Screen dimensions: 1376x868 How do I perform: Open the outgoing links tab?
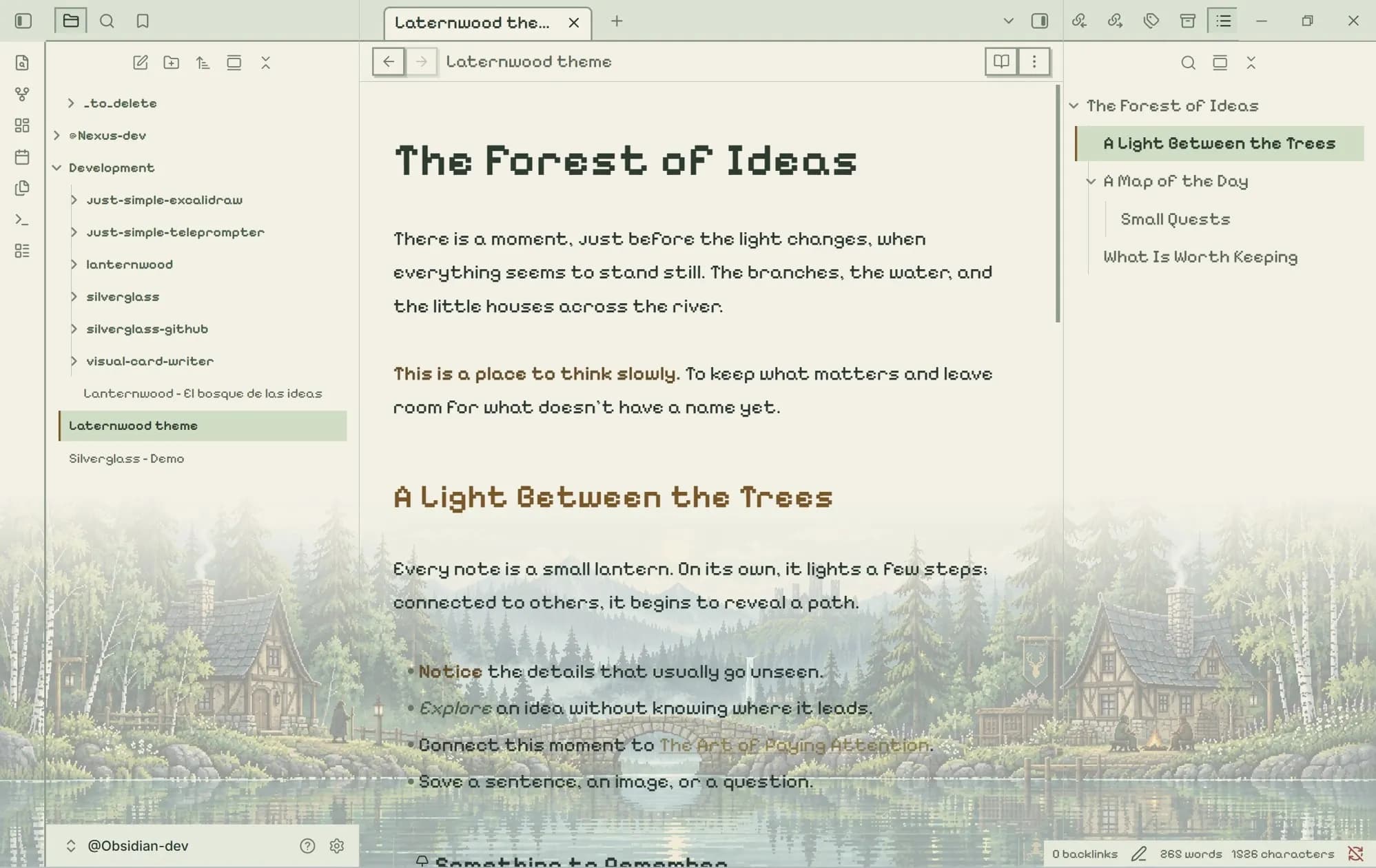[x=1116, y=21]
